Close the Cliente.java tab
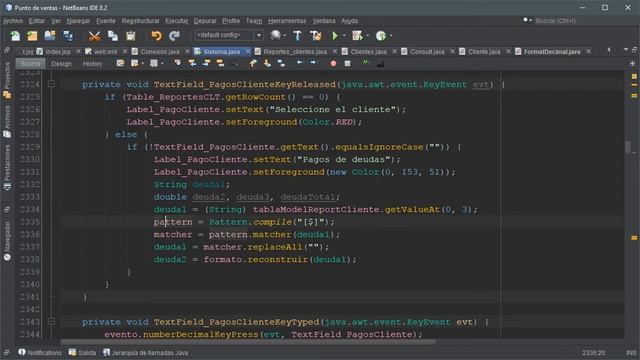 click(508, 51)
